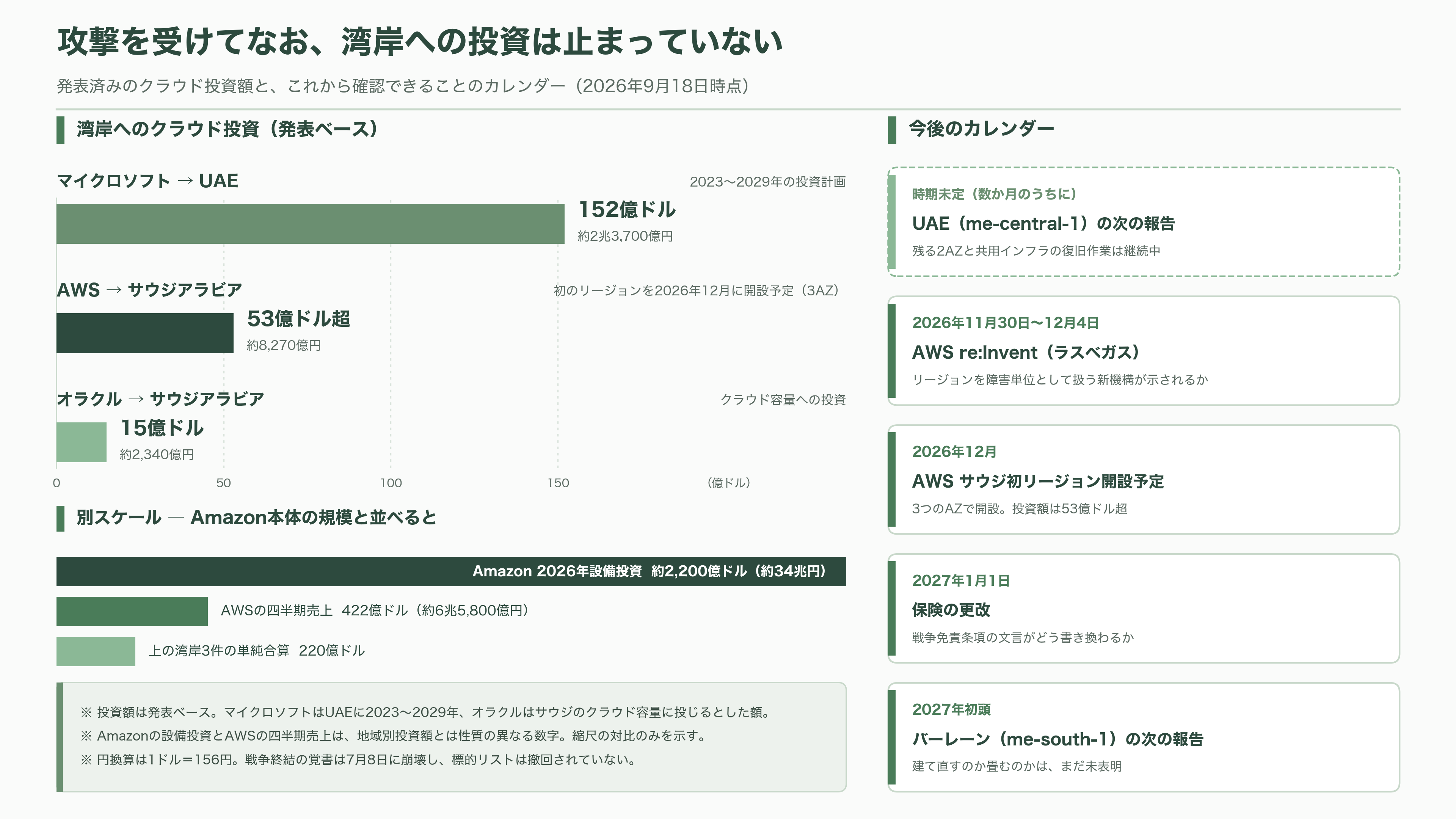Open the '保険の更改' calendar card

1144,608
